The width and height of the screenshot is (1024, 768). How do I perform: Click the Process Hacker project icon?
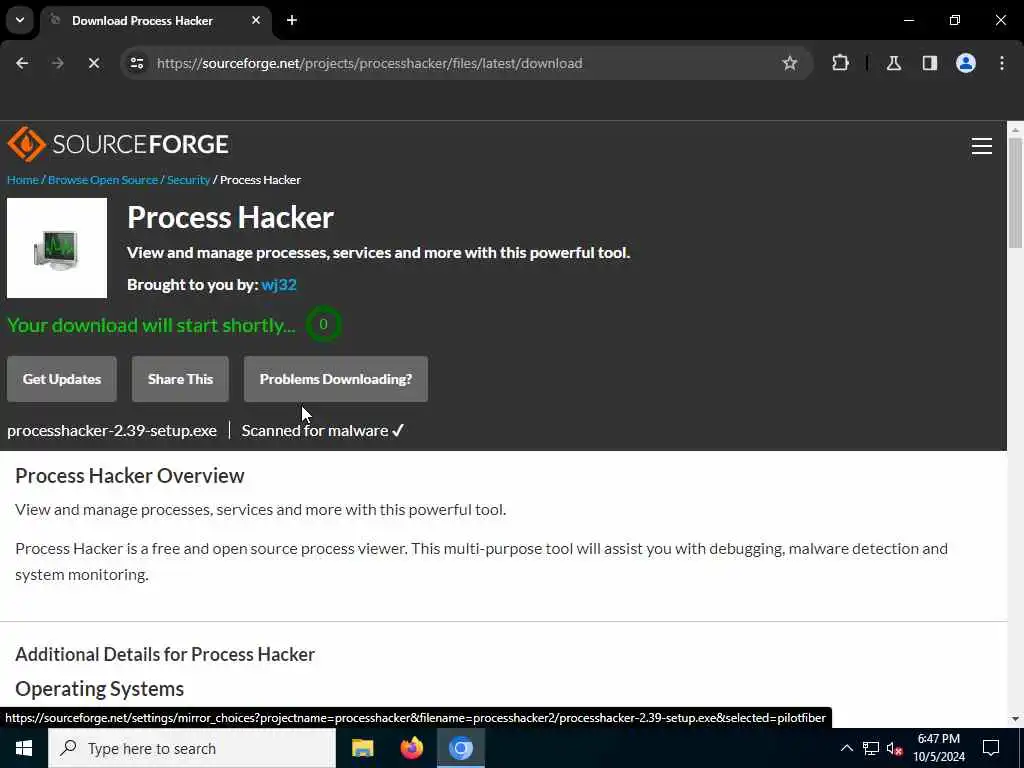coord(57,248)
